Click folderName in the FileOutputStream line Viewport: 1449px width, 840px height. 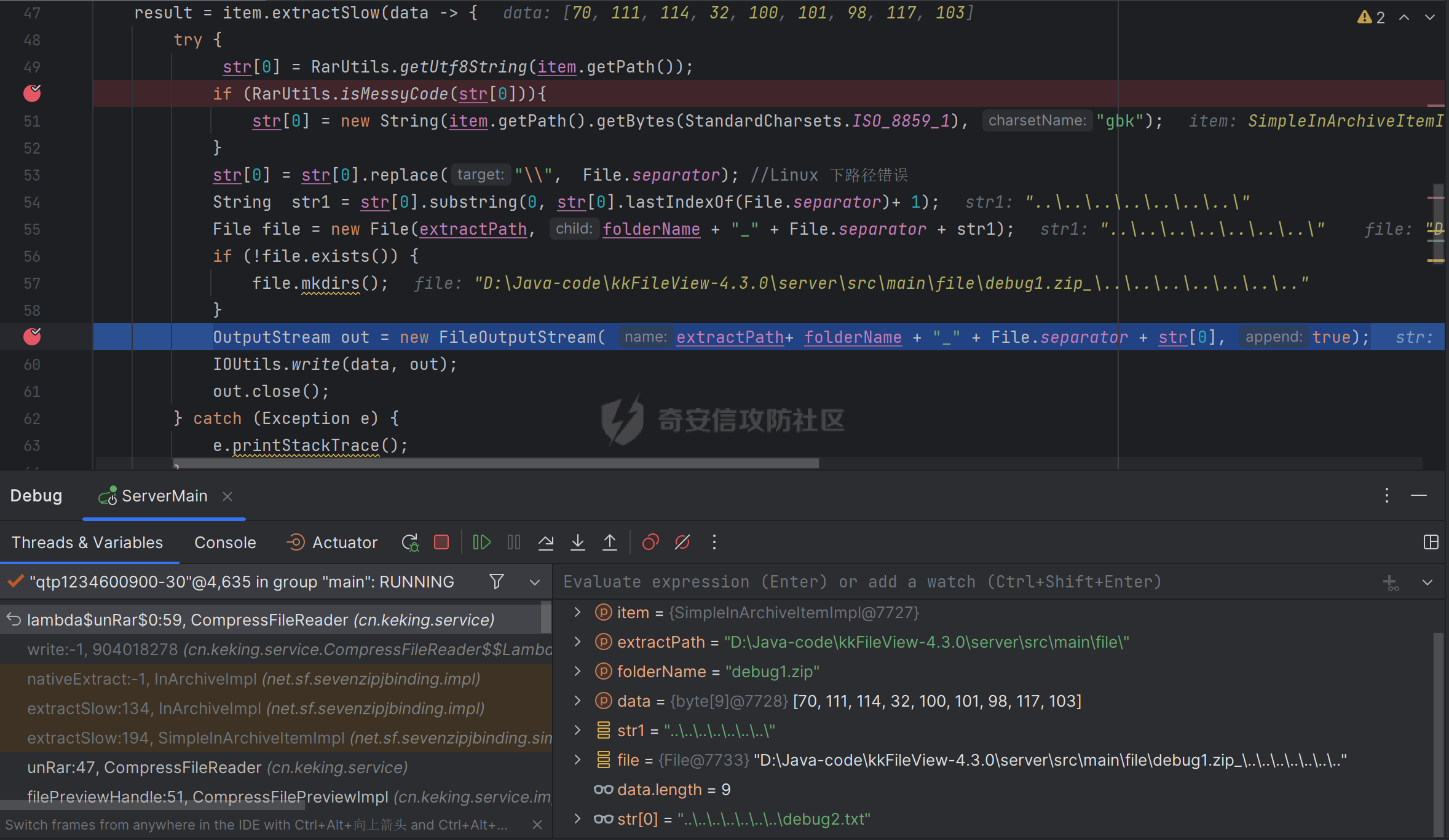853,337
